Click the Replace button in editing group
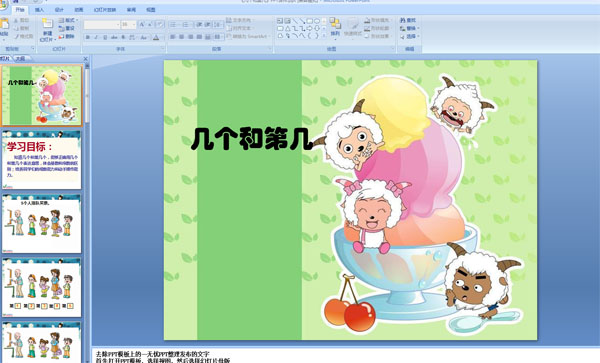 pyautogui.click(x=409, y=28)
